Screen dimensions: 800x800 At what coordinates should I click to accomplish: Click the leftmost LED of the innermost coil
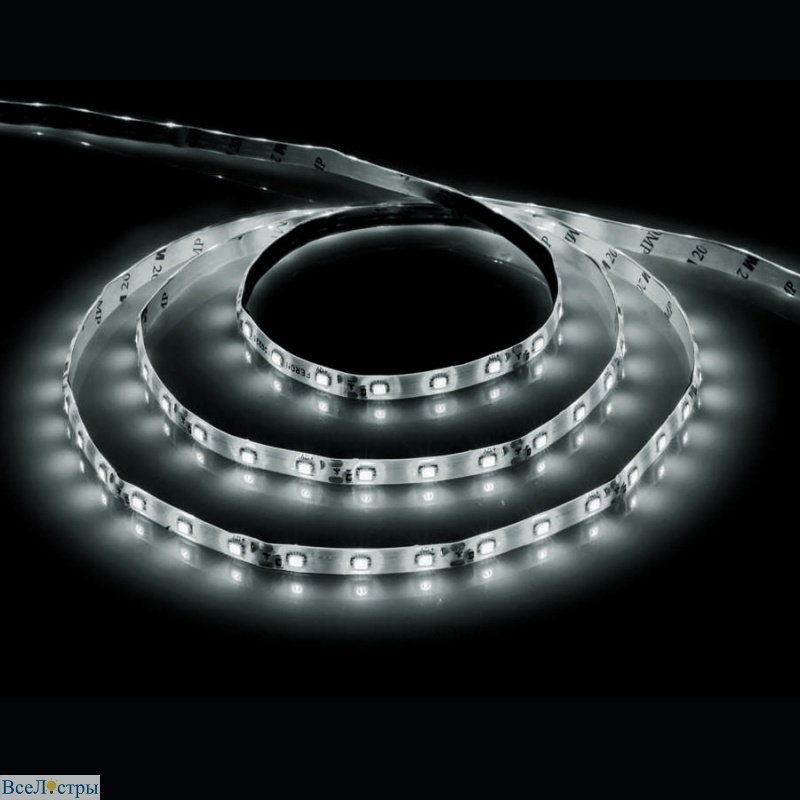(247, 329)
